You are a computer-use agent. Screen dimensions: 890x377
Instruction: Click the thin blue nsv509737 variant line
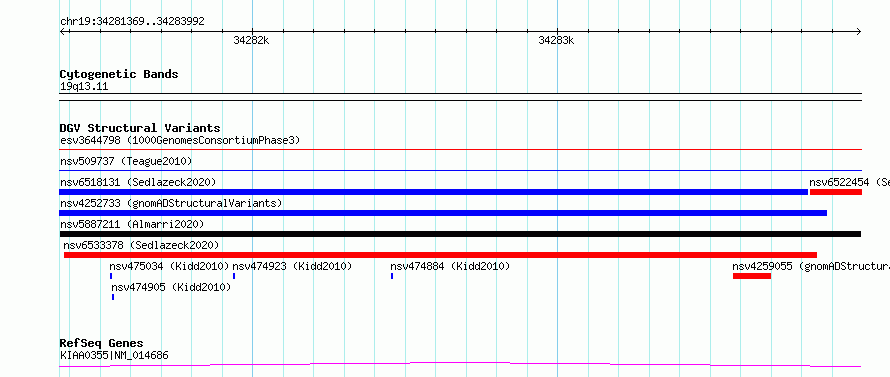(x=460, y=170)
